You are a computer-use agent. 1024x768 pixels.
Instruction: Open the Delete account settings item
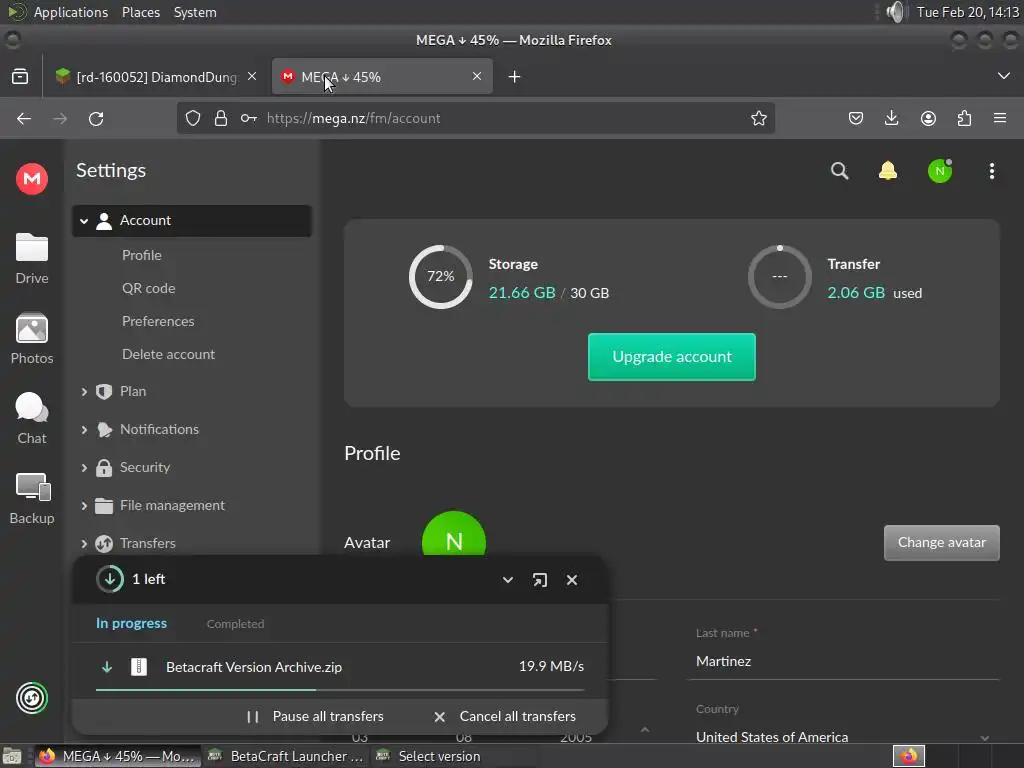[x=168, y=354]
